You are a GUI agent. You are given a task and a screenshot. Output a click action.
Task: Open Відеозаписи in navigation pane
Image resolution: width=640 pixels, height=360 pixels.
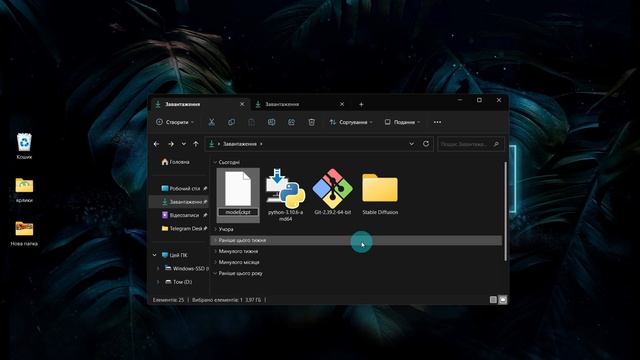coord(184,215)
